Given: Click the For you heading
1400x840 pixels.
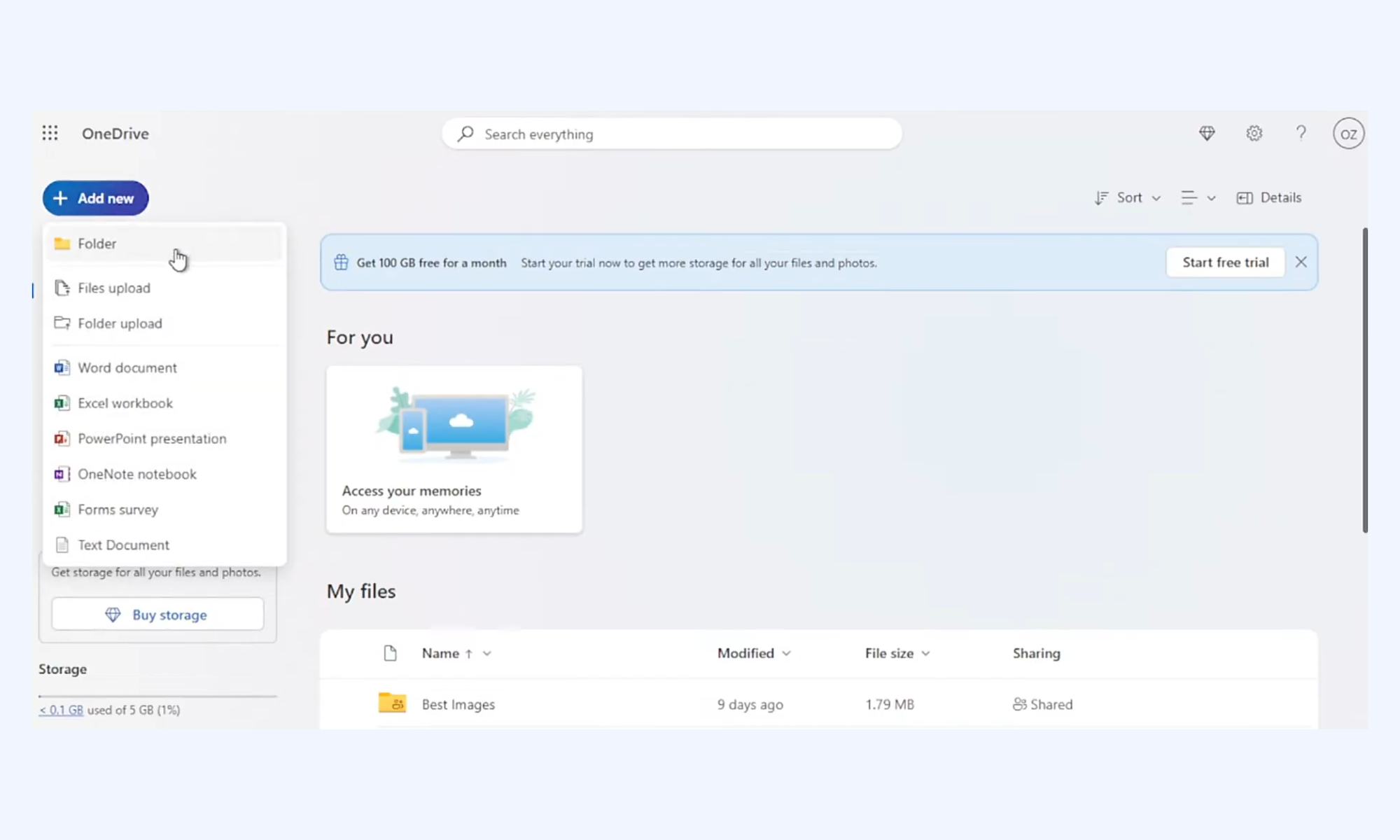Looking at the screenshot, I should click(360, 337).
